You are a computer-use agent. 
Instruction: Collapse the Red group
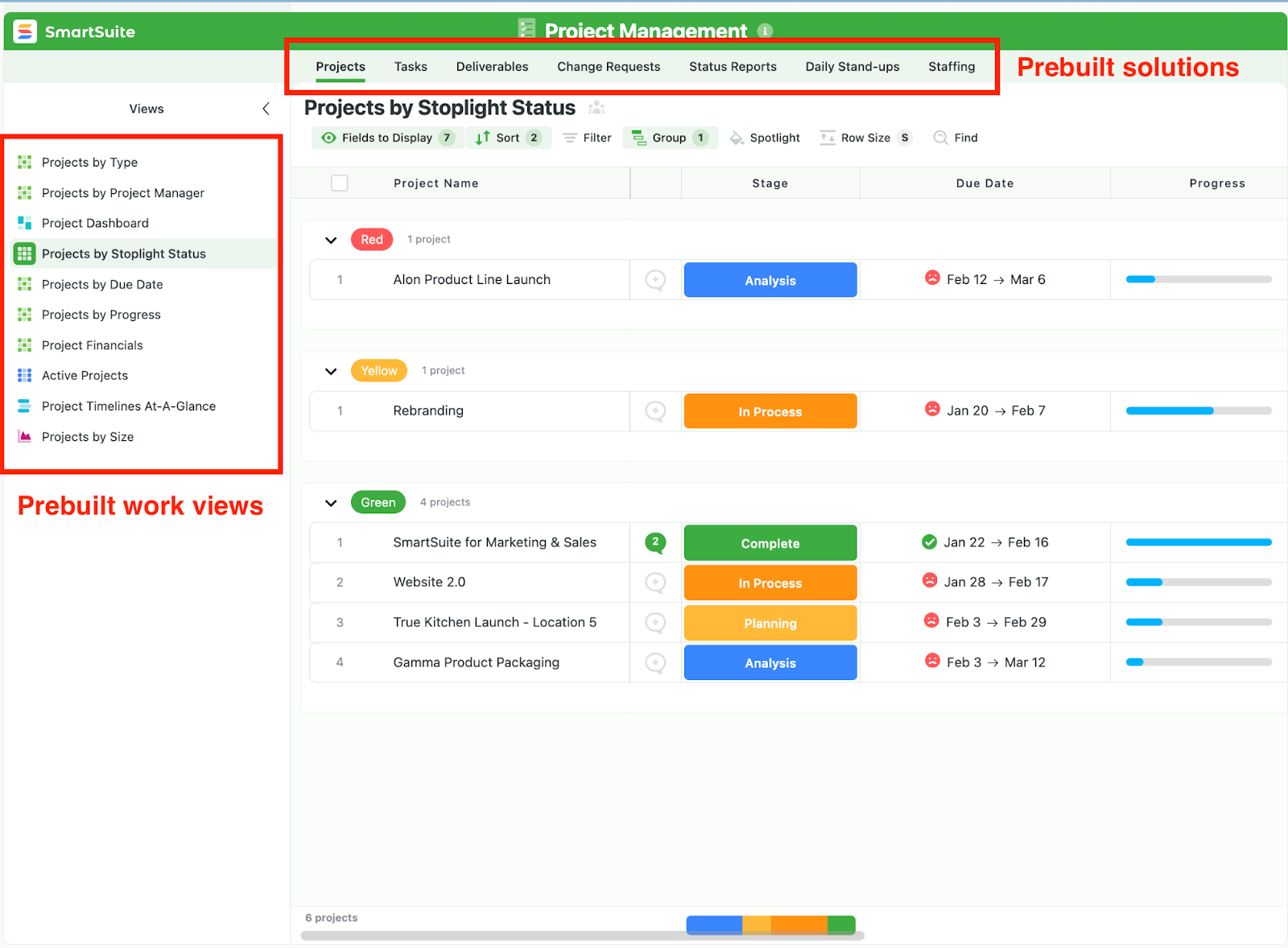tap(331, 240)
